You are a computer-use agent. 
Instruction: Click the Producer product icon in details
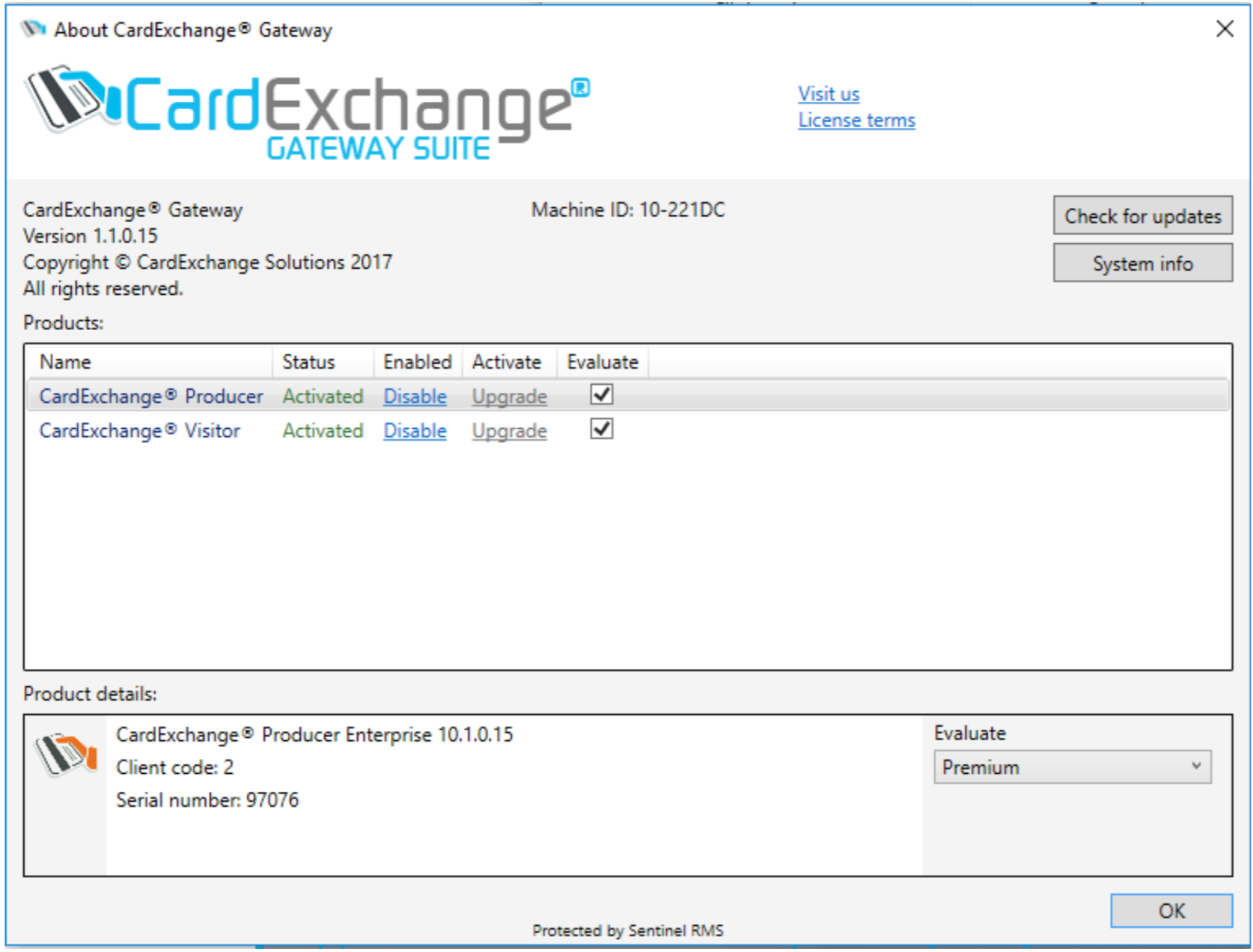(66, 754)
